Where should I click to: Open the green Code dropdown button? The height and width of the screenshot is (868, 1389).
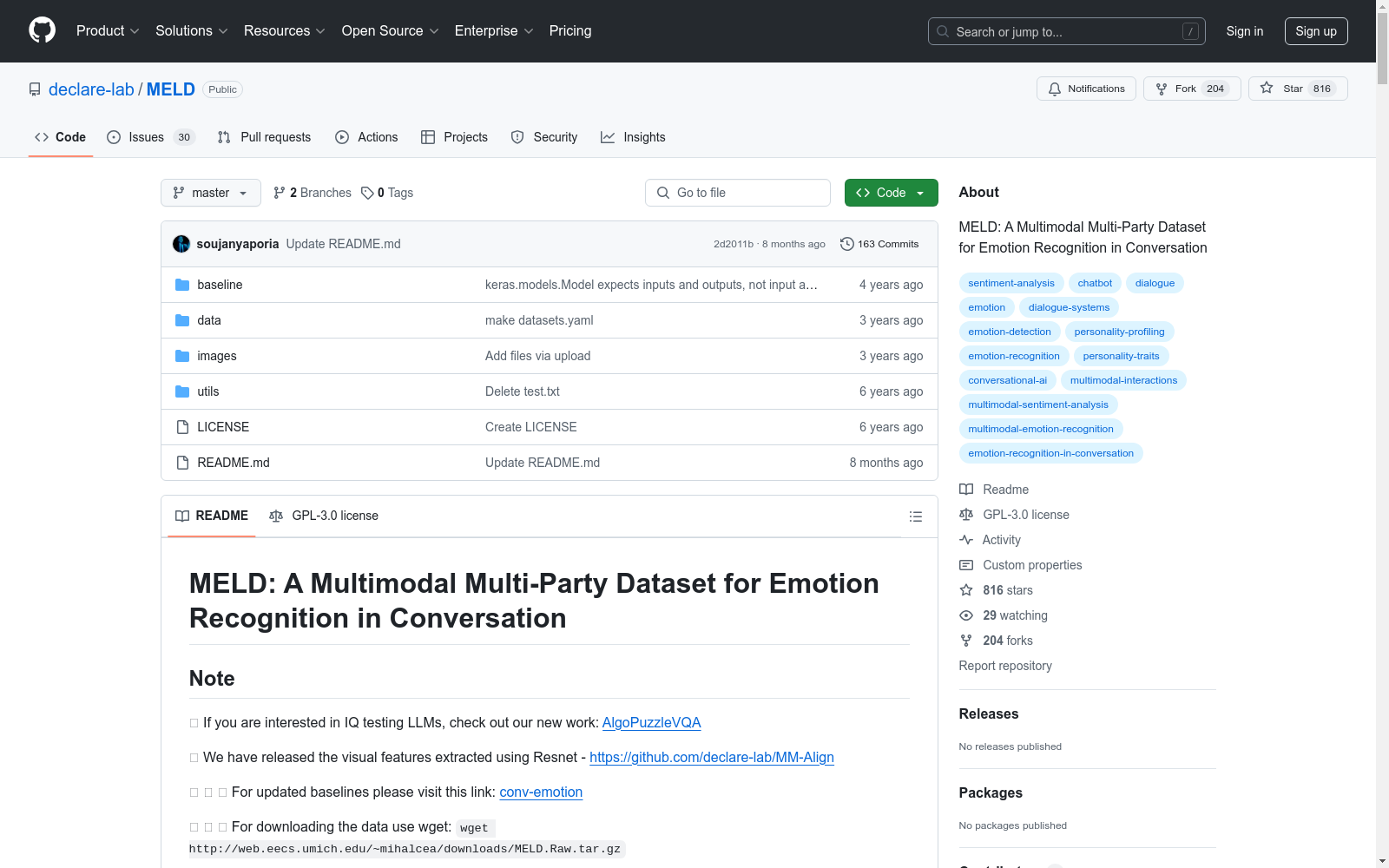click(891, 193)
